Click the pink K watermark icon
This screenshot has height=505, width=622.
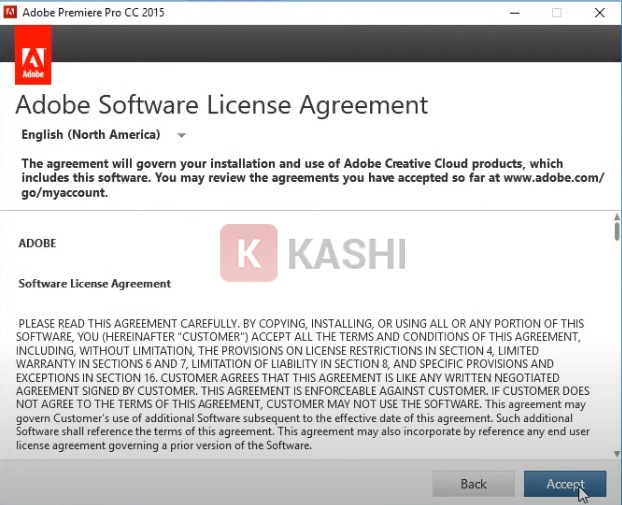248,253
